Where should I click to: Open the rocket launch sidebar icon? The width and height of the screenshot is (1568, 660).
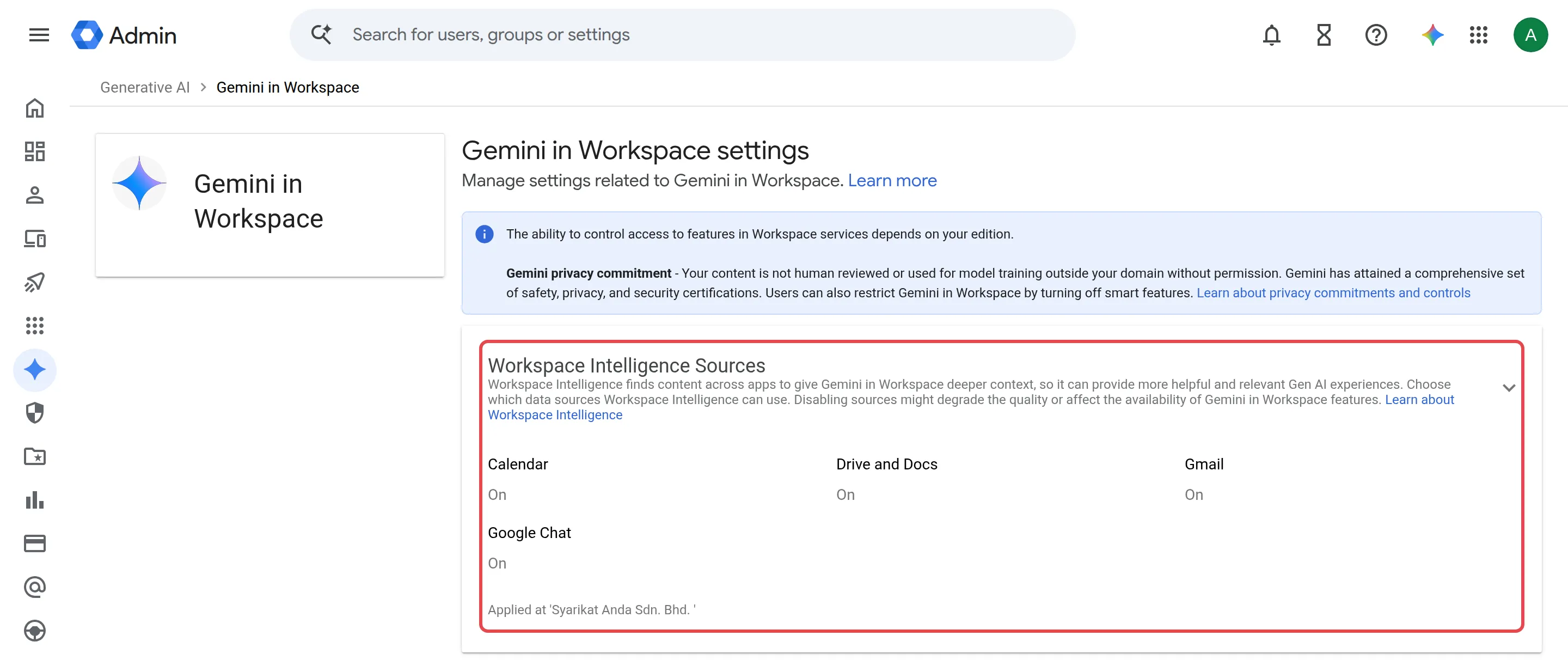click(35, 282)
